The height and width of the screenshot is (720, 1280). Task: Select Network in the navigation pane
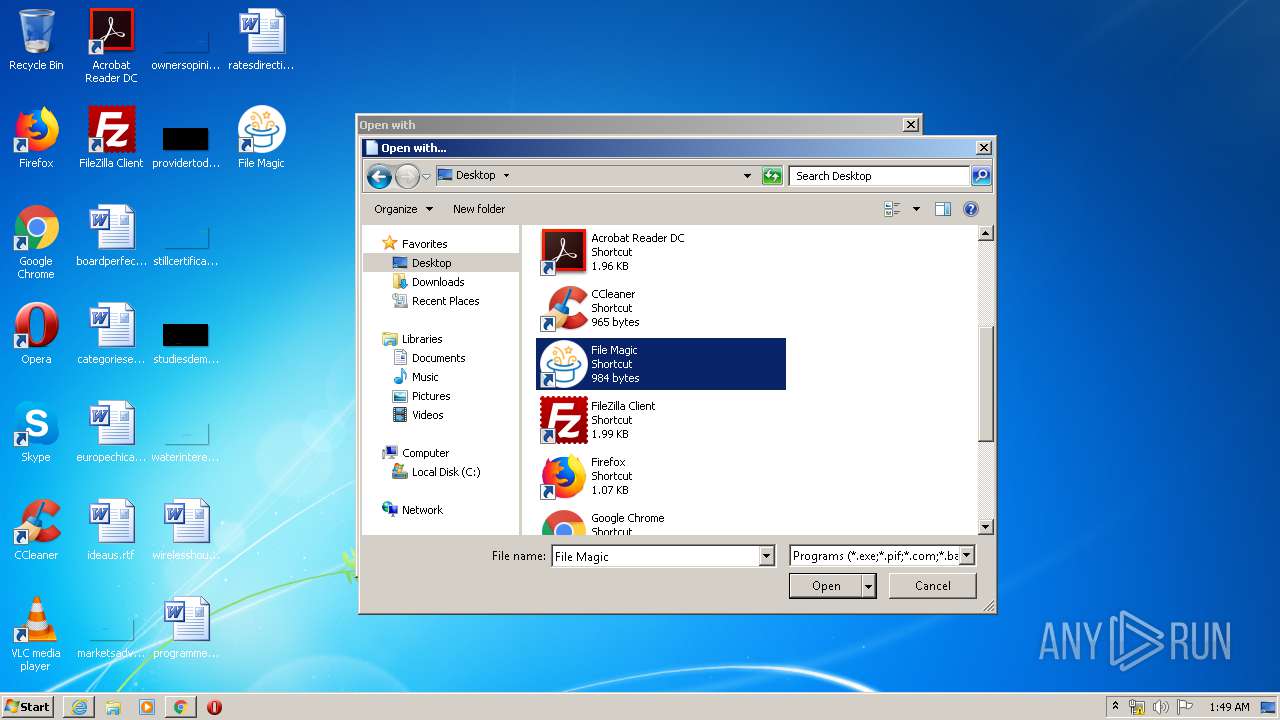pyautogui.click(x=422, y=510)
